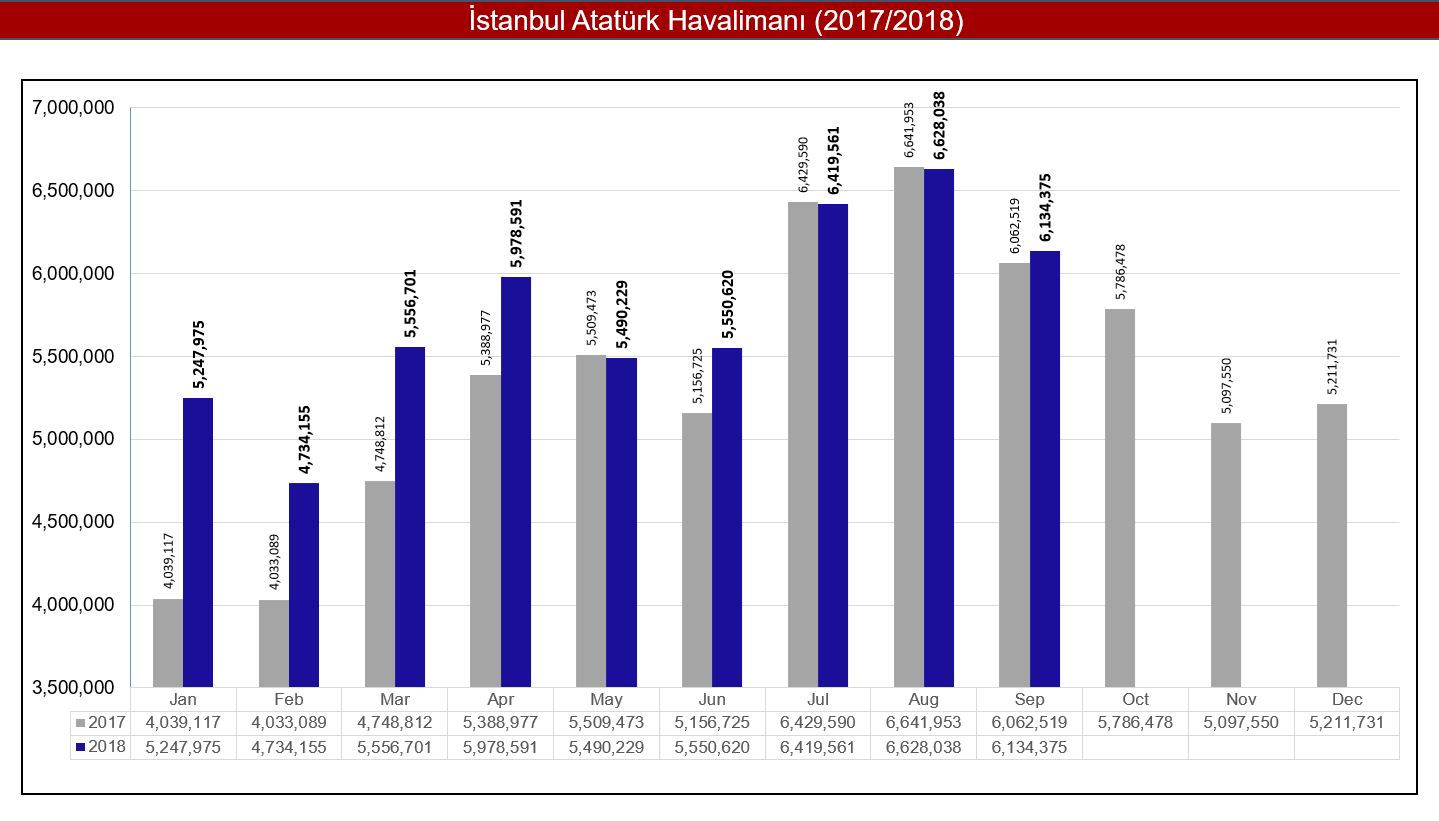Click the gray 2017 August bar
Viewport: 1439px width, 821px height.
click(909, 427)
